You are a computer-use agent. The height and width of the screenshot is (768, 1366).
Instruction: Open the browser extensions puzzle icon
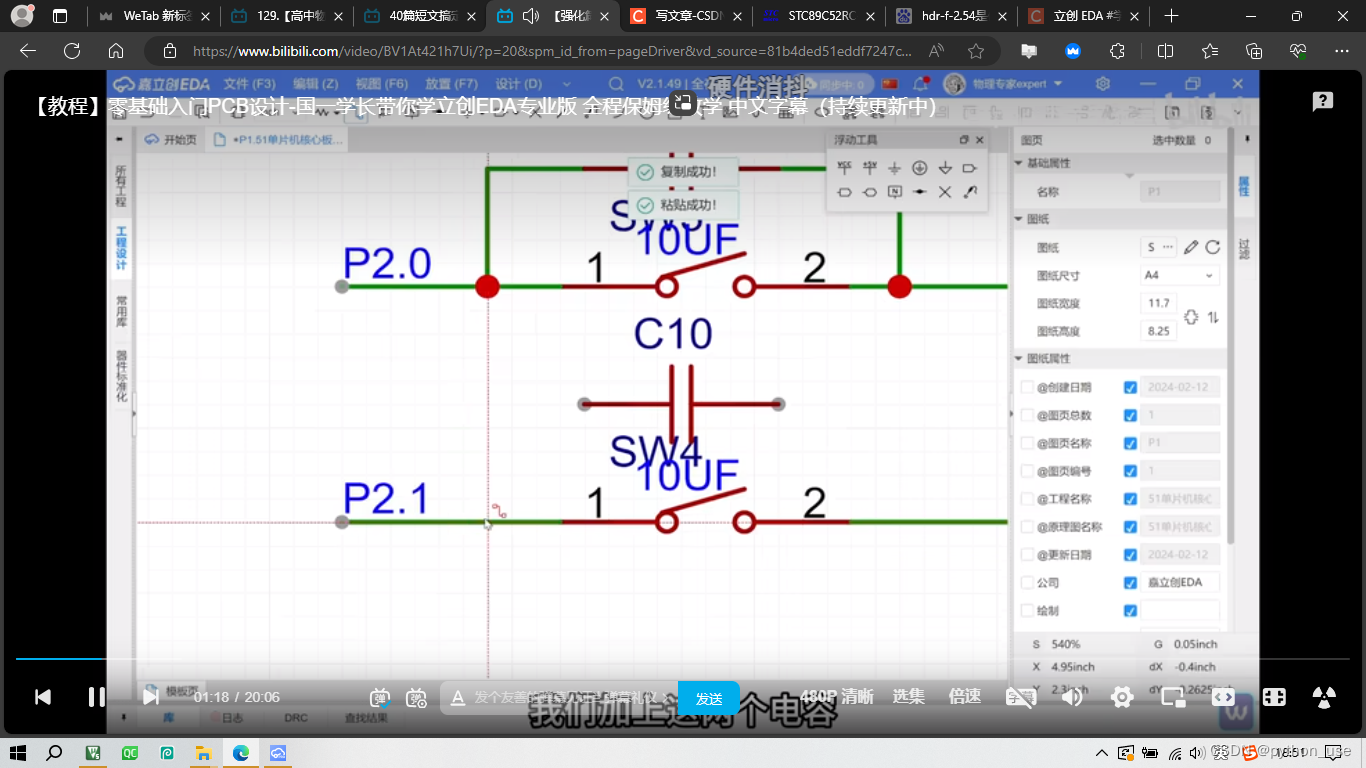click(1117, 51)
